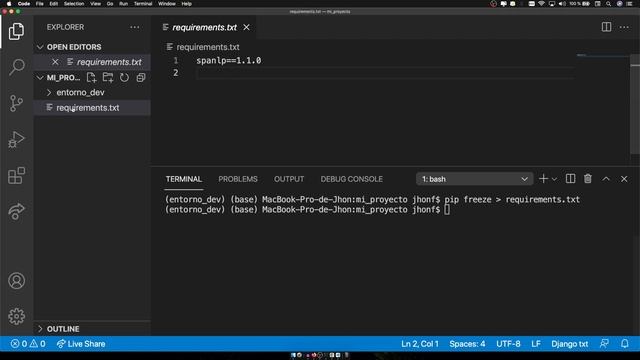Switch to the Debug Console tab
This screenshot has height=360, width=640.
pyautogui.click(x=351, y=179)
